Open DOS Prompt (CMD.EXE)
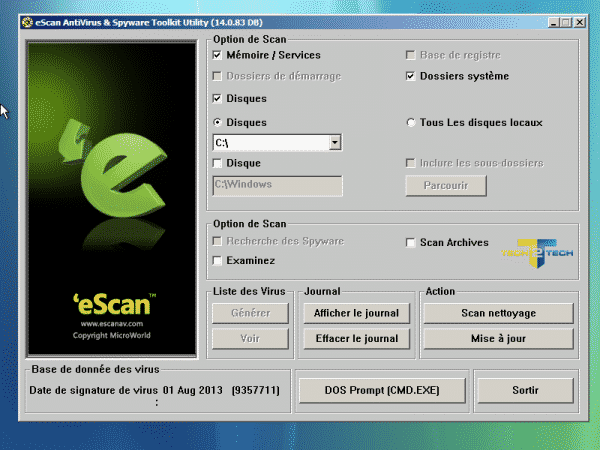Viewport: 600px width, 450px height. [x=382, y=390]
